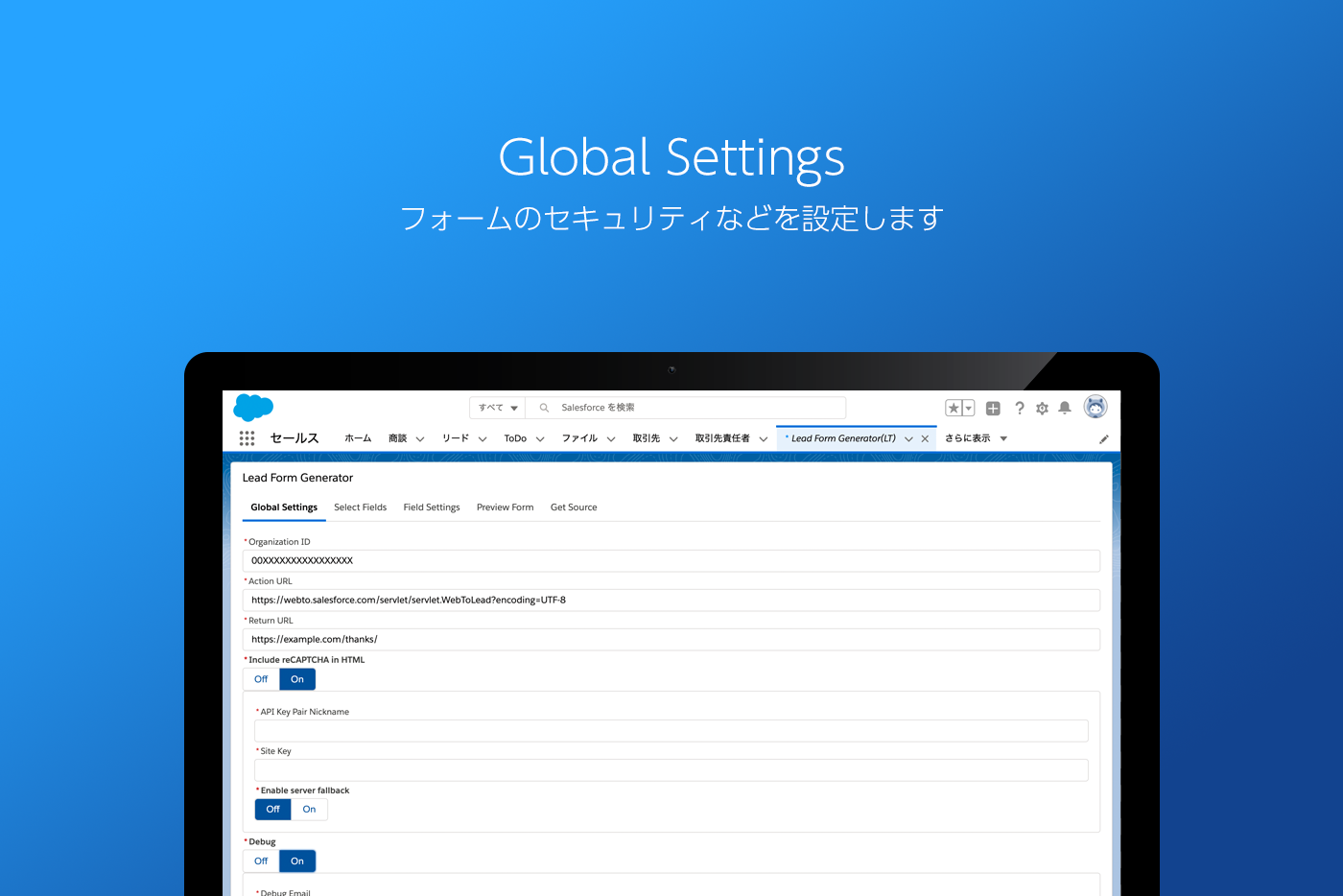Switch to the Global Settings tab
This screenshot has height=896, width=1343.
(x=284, y=507)
